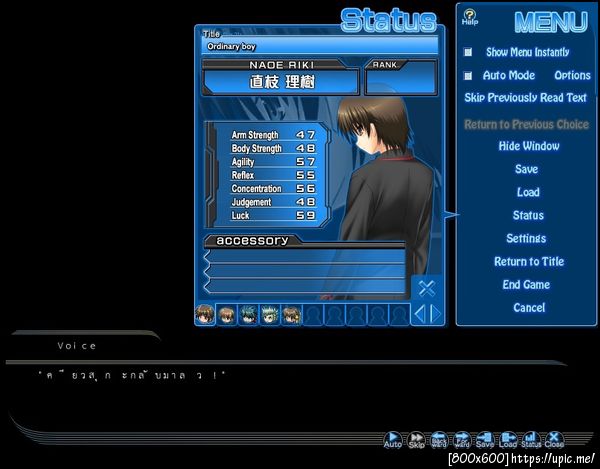Click the second empty accessory slot
This screenshot has height=469, width=600.
point(305,271)
